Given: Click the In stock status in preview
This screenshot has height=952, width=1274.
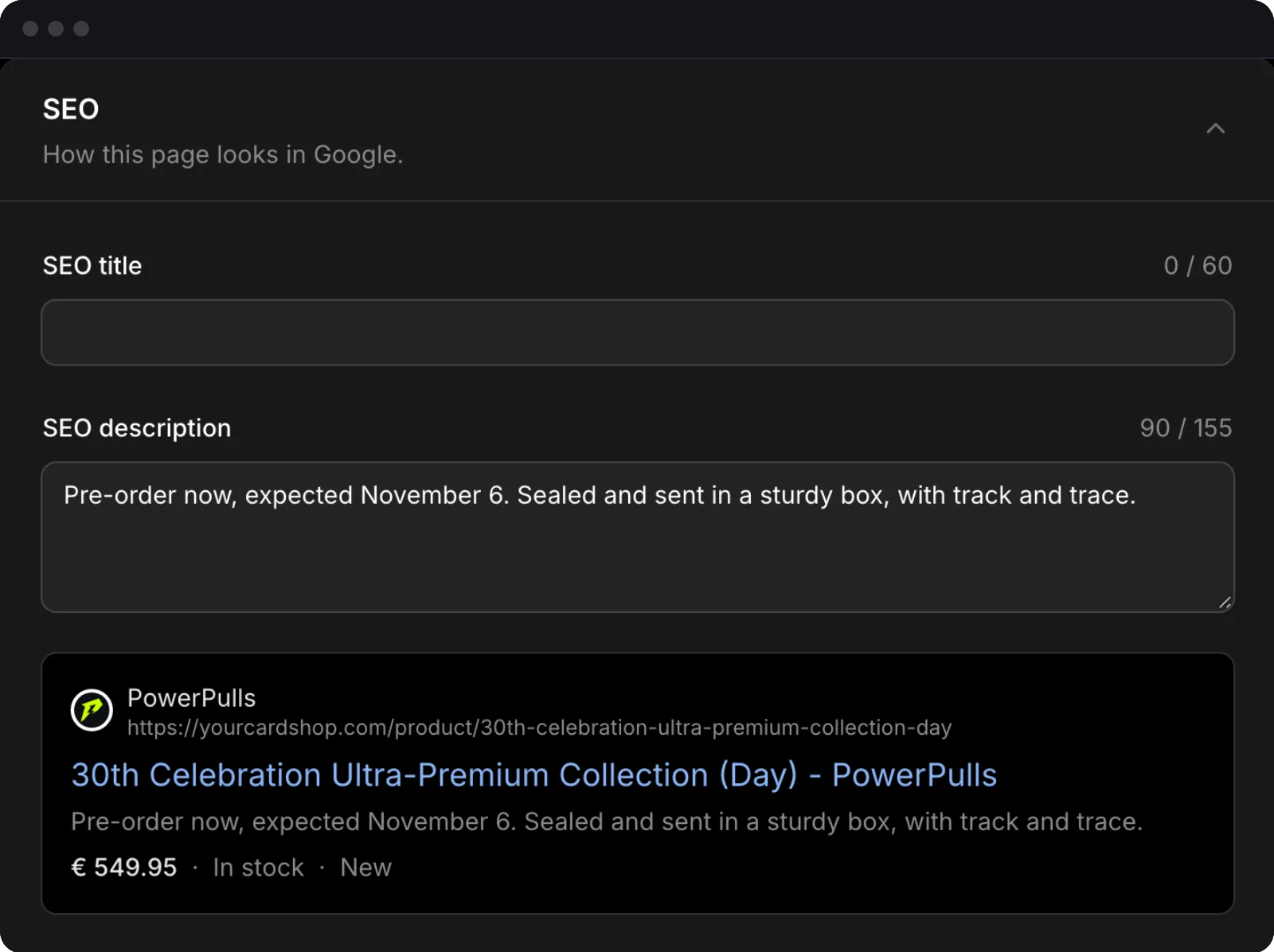Looking at the screenshot, I should tap(258, 868).
